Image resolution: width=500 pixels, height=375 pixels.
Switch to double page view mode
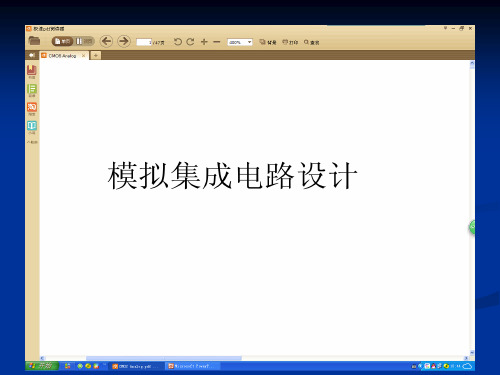[x=84, y=41]
